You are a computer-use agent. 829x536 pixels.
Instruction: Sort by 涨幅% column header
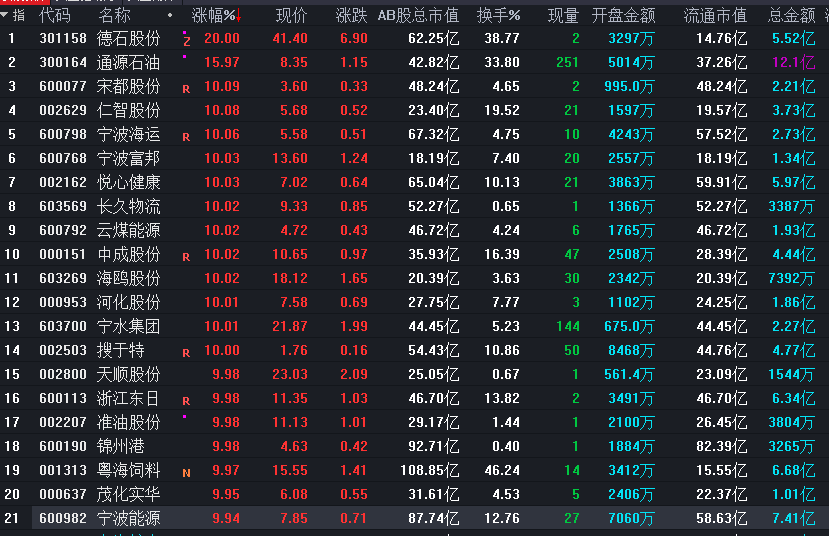tap(213, 16)
